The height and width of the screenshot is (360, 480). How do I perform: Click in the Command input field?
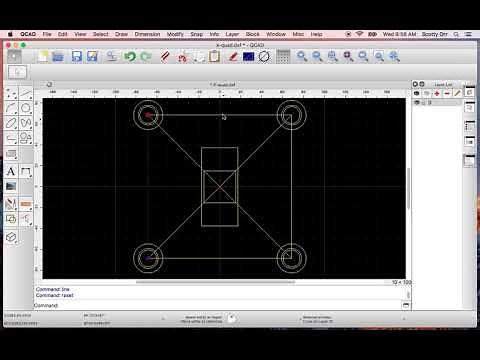tap(230, 305)
